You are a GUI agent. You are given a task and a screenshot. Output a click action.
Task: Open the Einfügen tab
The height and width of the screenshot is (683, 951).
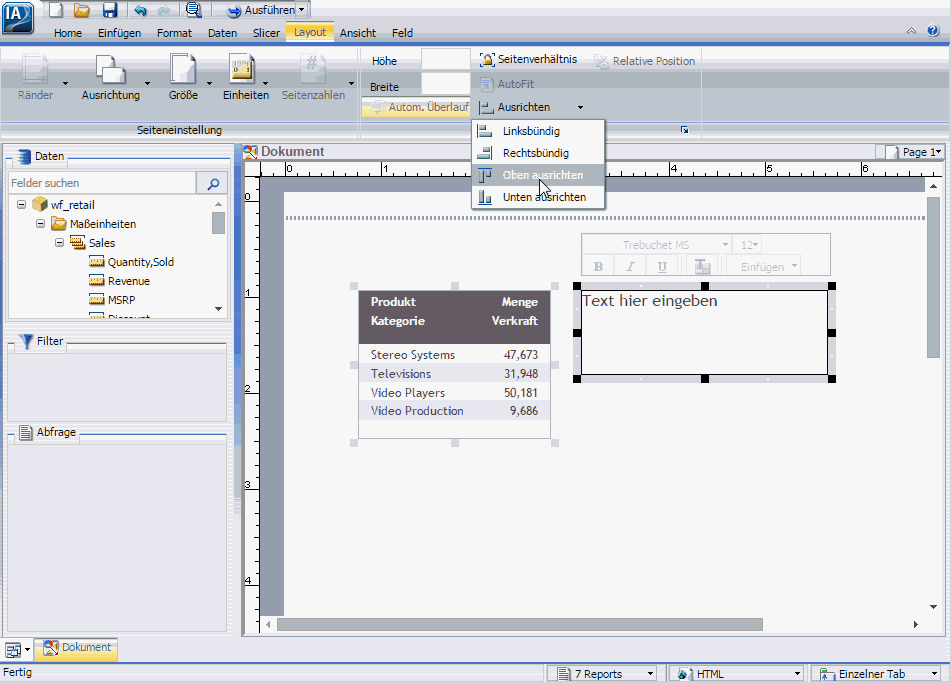(x=119, y=33)
